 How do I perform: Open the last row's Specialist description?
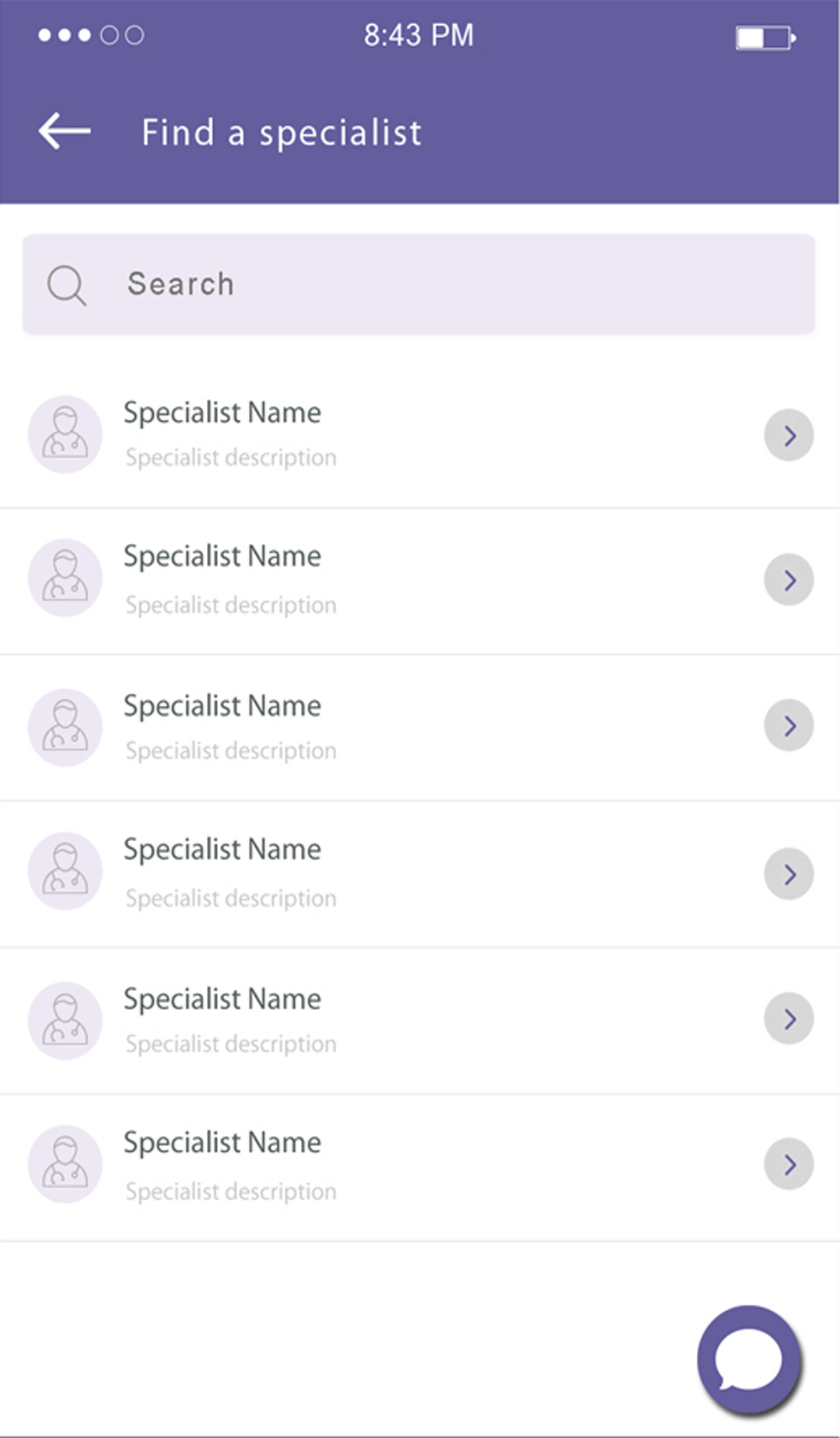coord(231,1191)
